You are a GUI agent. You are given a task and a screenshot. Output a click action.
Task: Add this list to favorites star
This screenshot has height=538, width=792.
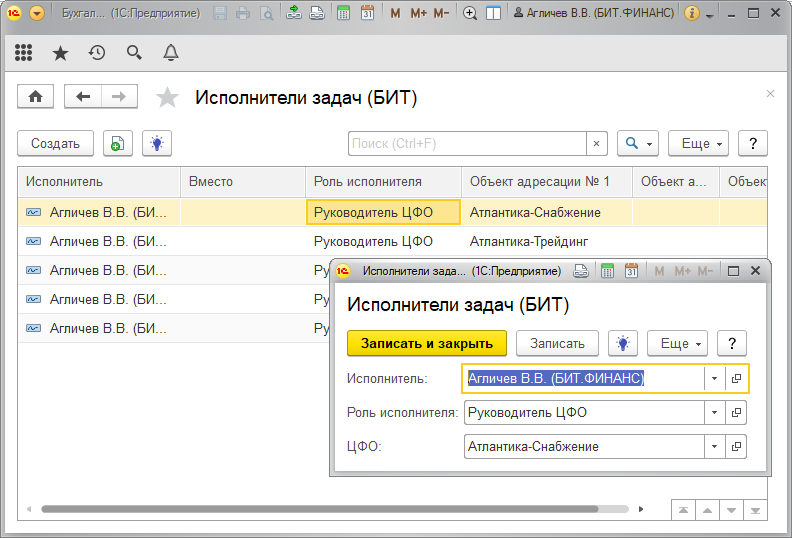coord(167,97)
